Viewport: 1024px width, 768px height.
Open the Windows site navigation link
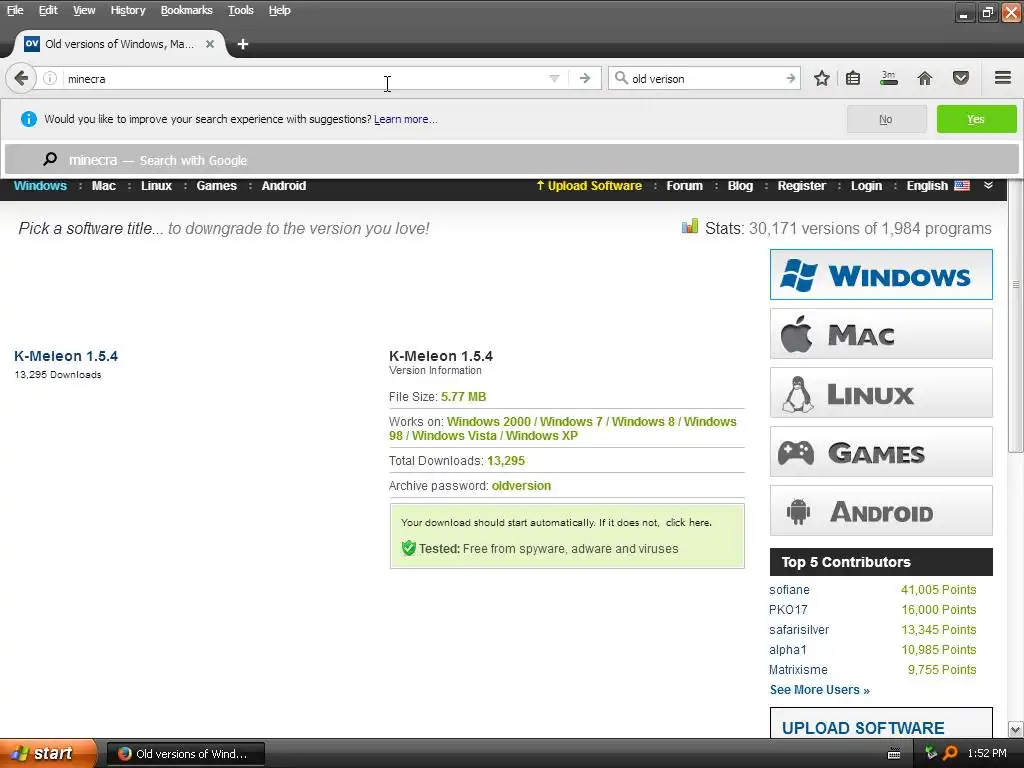click(x=40, y=185)
